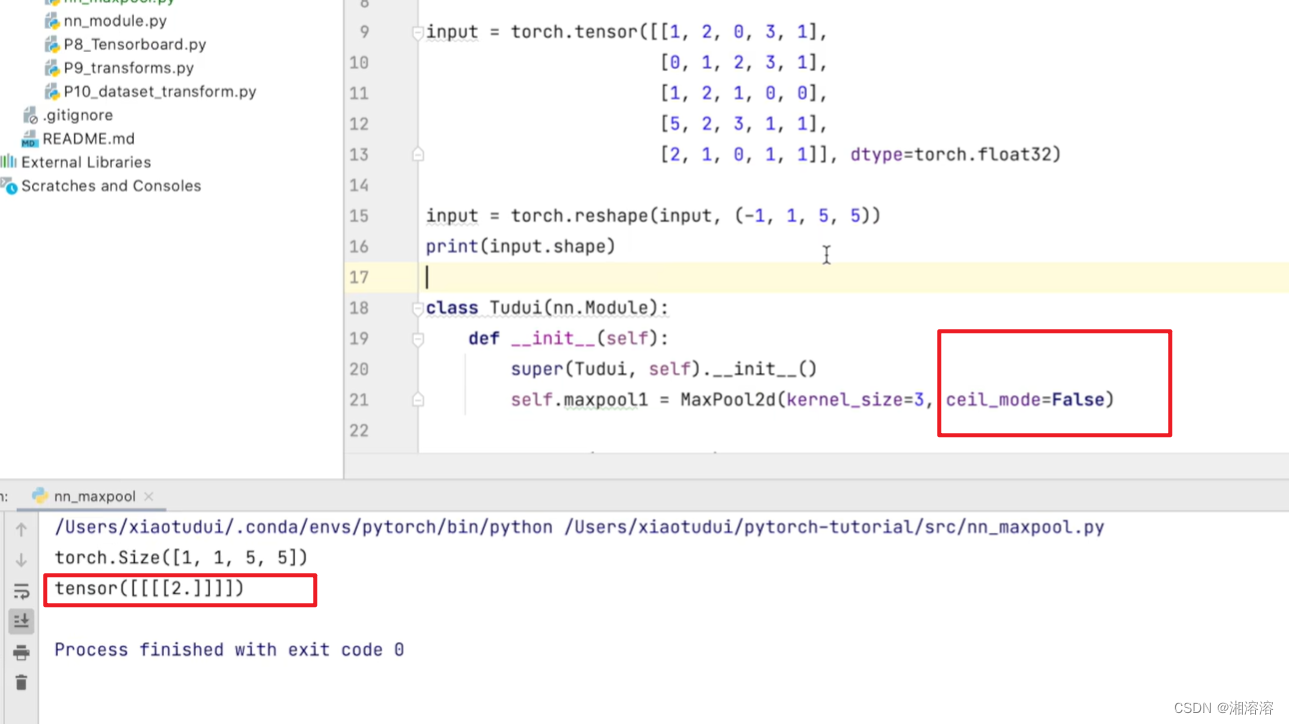This screenshot has height=724, width=1289.
Task: Click tensor([[[[2.]]]]) console output
Action: 149,589
